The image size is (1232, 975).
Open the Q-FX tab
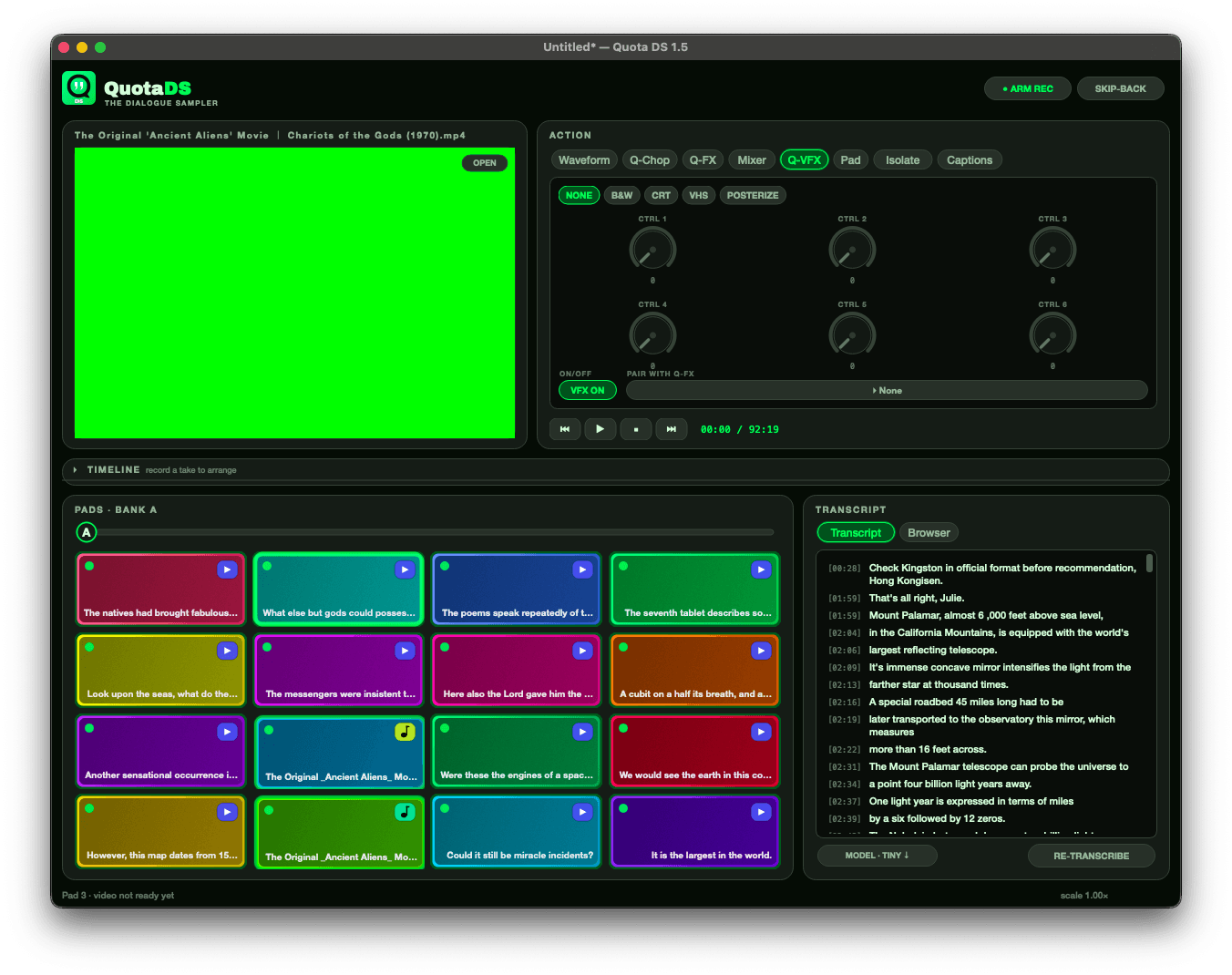(703, 160)
